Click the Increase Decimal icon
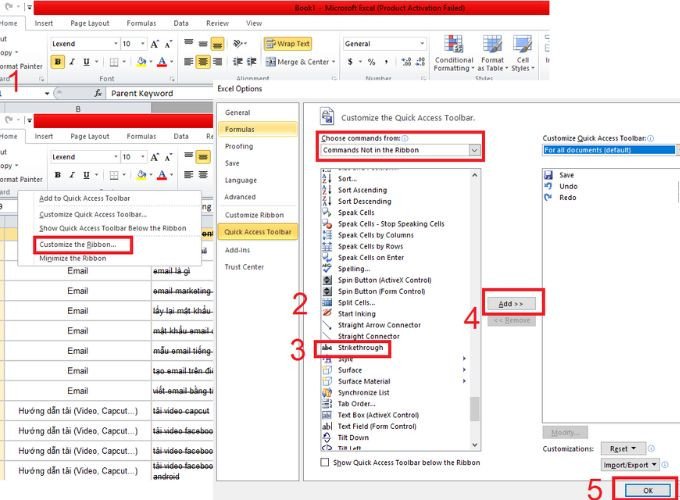Viewport: 680px width, 500px height. pos(406,62)
